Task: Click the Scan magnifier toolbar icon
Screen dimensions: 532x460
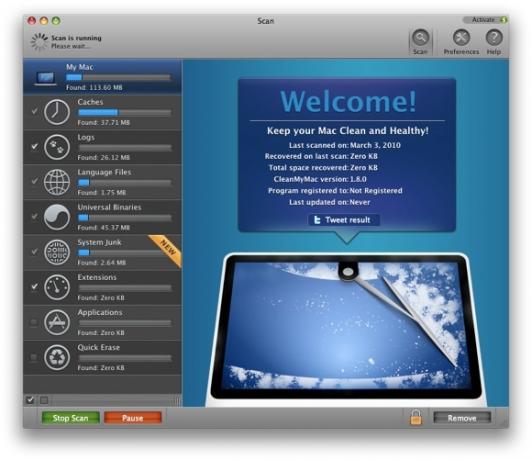Action: [x=420, y=38]
